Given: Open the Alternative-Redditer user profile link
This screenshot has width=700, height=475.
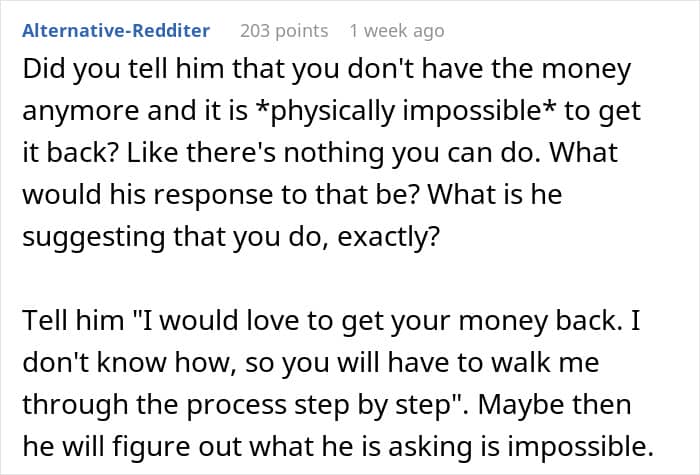Looking at the screenshot, I should tap(116, 31).
